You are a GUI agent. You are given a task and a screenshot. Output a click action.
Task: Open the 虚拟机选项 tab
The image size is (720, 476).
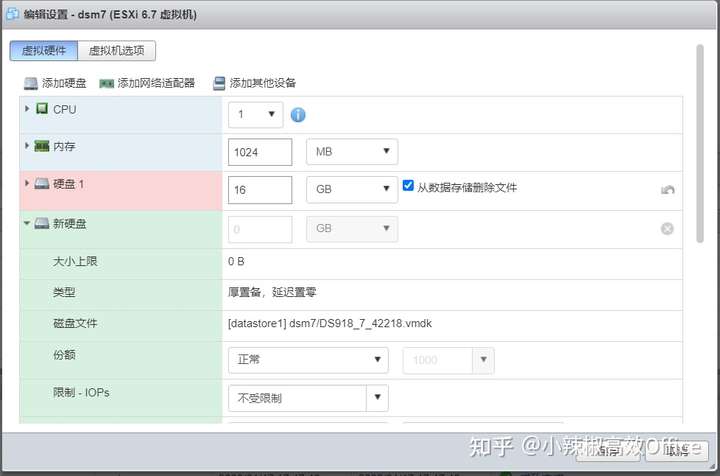click(x=117, y=50)
